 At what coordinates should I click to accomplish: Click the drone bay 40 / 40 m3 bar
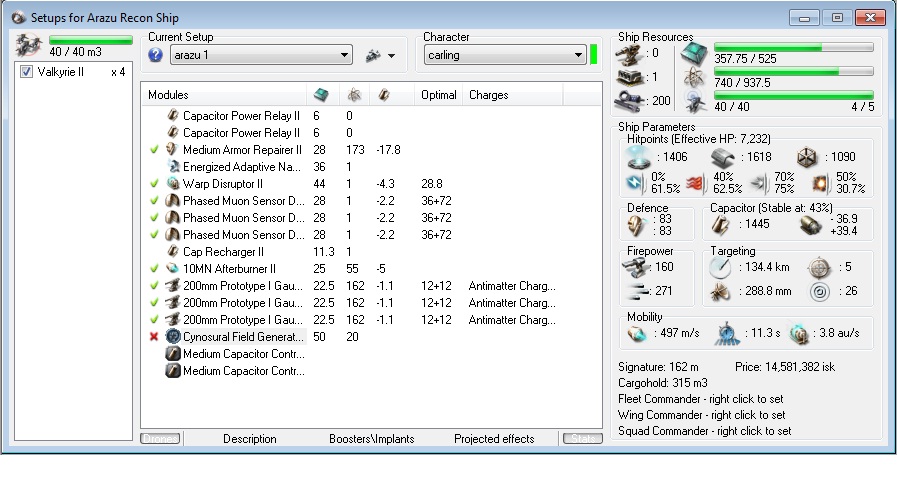91,39
